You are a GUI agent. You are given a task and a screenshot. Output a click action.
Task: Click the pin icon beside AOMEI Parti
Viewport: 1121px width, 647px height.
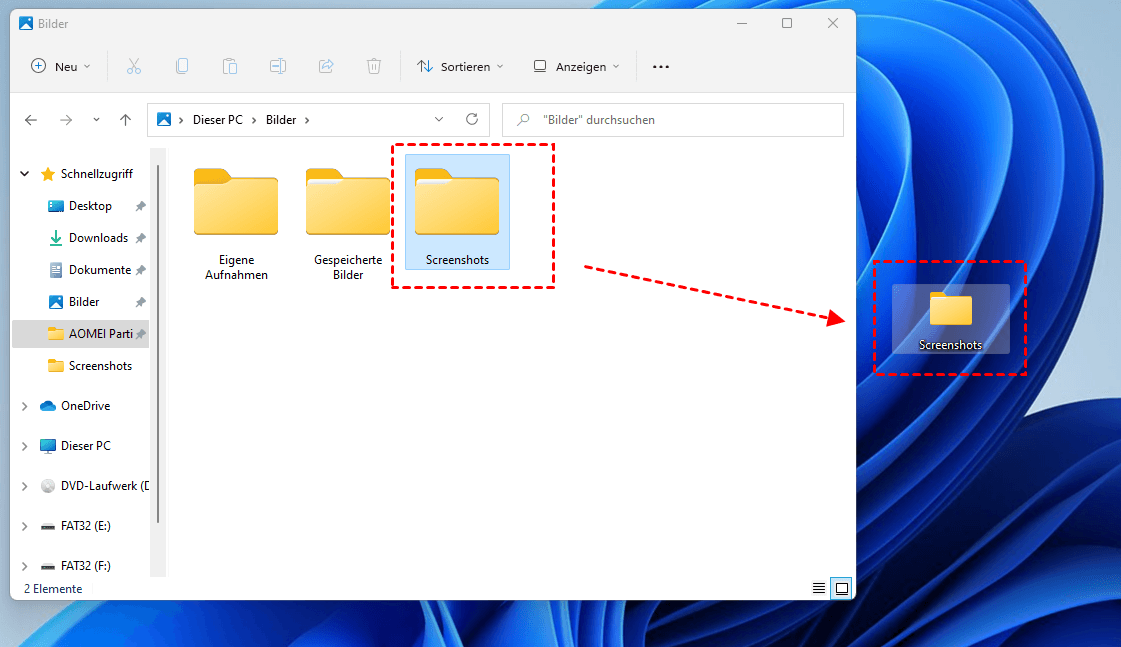point(141,334)
